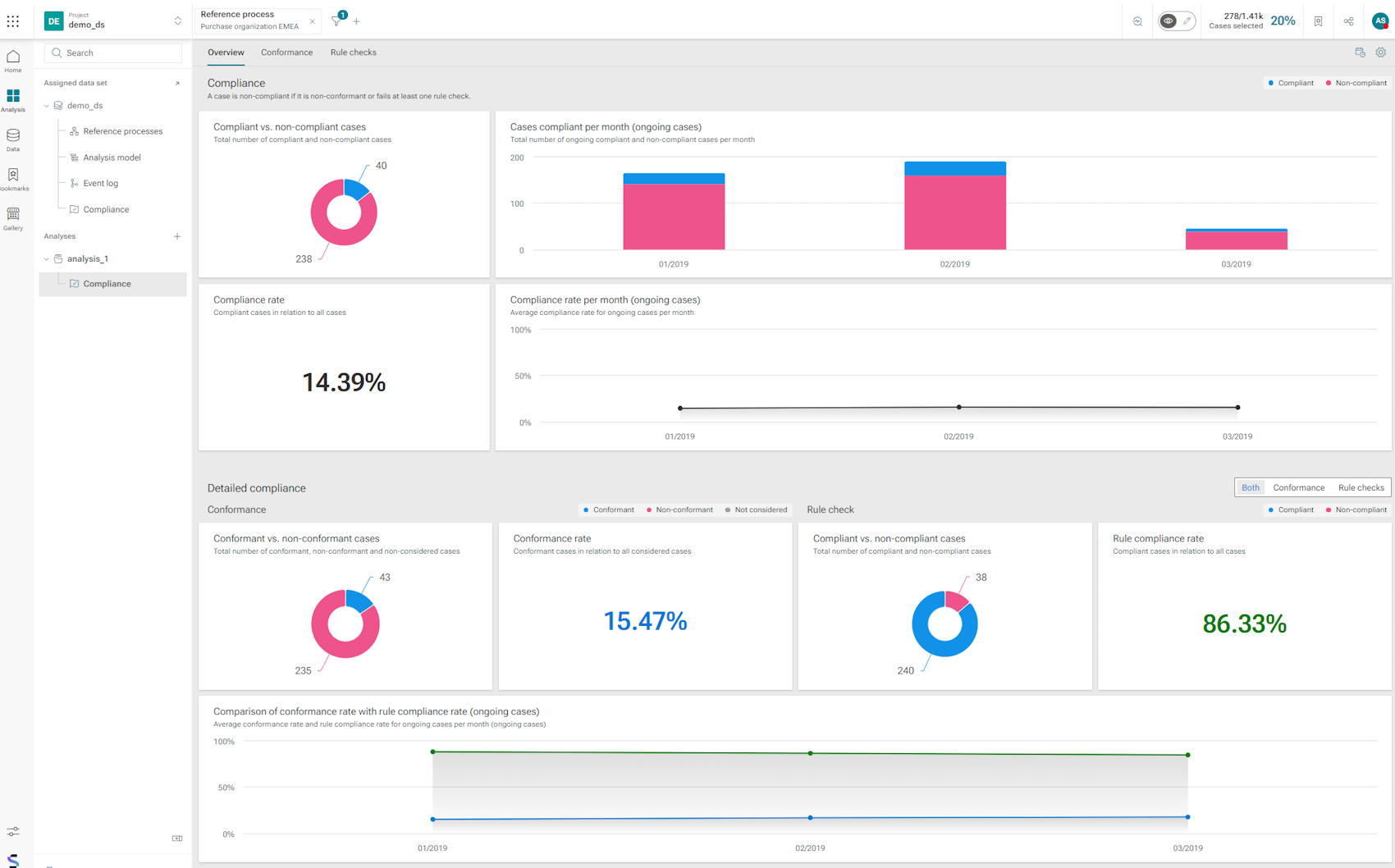Collapse the demo_ds tree node
The image size is (1395, 868).
[47, 106]
